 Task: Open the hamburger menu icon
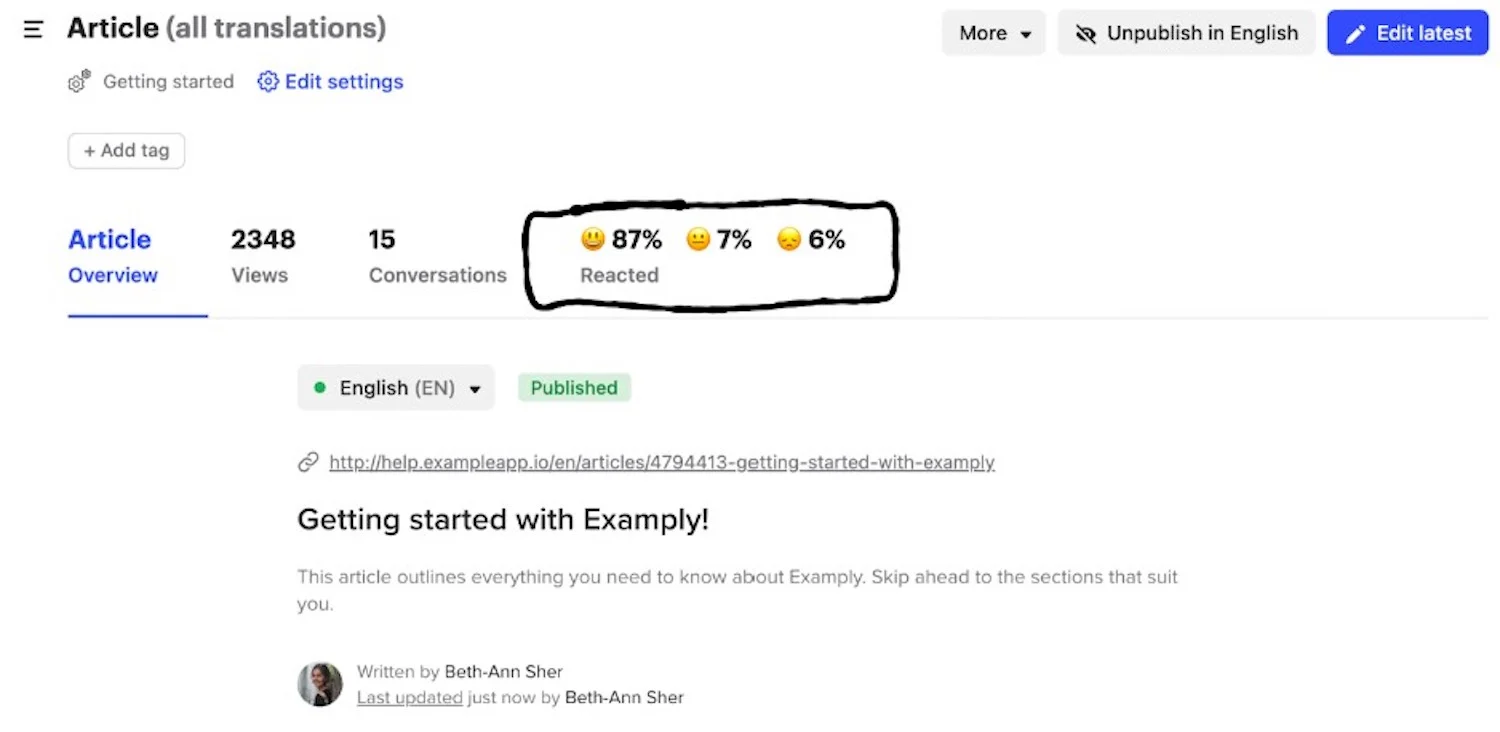click(33, 29)
